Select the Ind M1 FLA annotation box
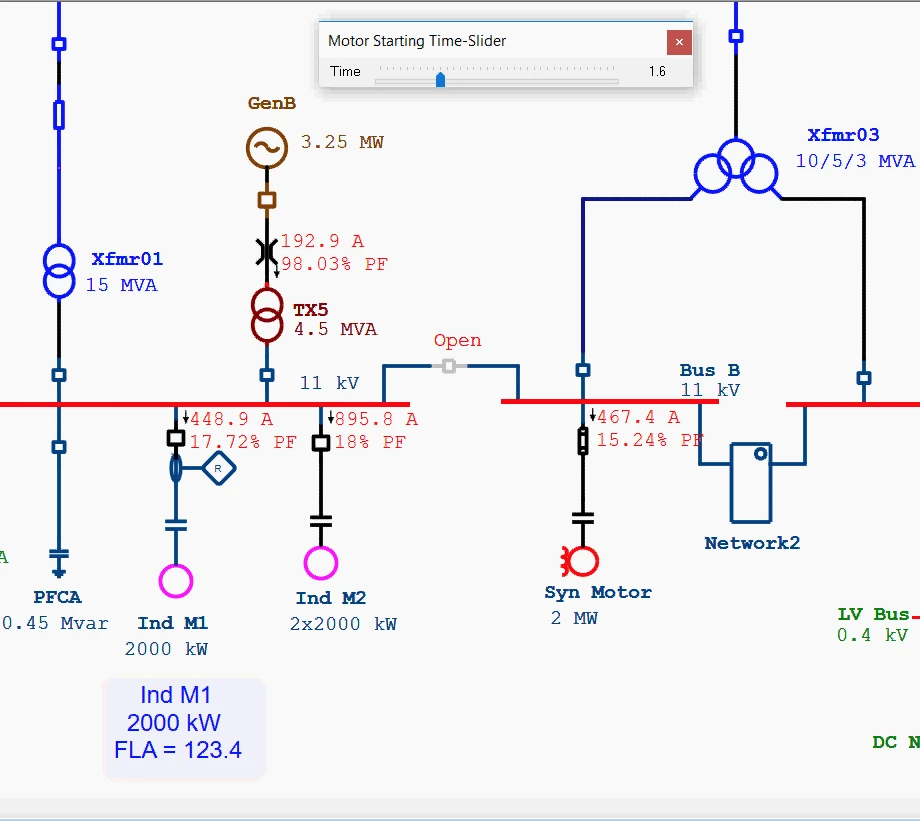920x821 pixels. (184, 728)
